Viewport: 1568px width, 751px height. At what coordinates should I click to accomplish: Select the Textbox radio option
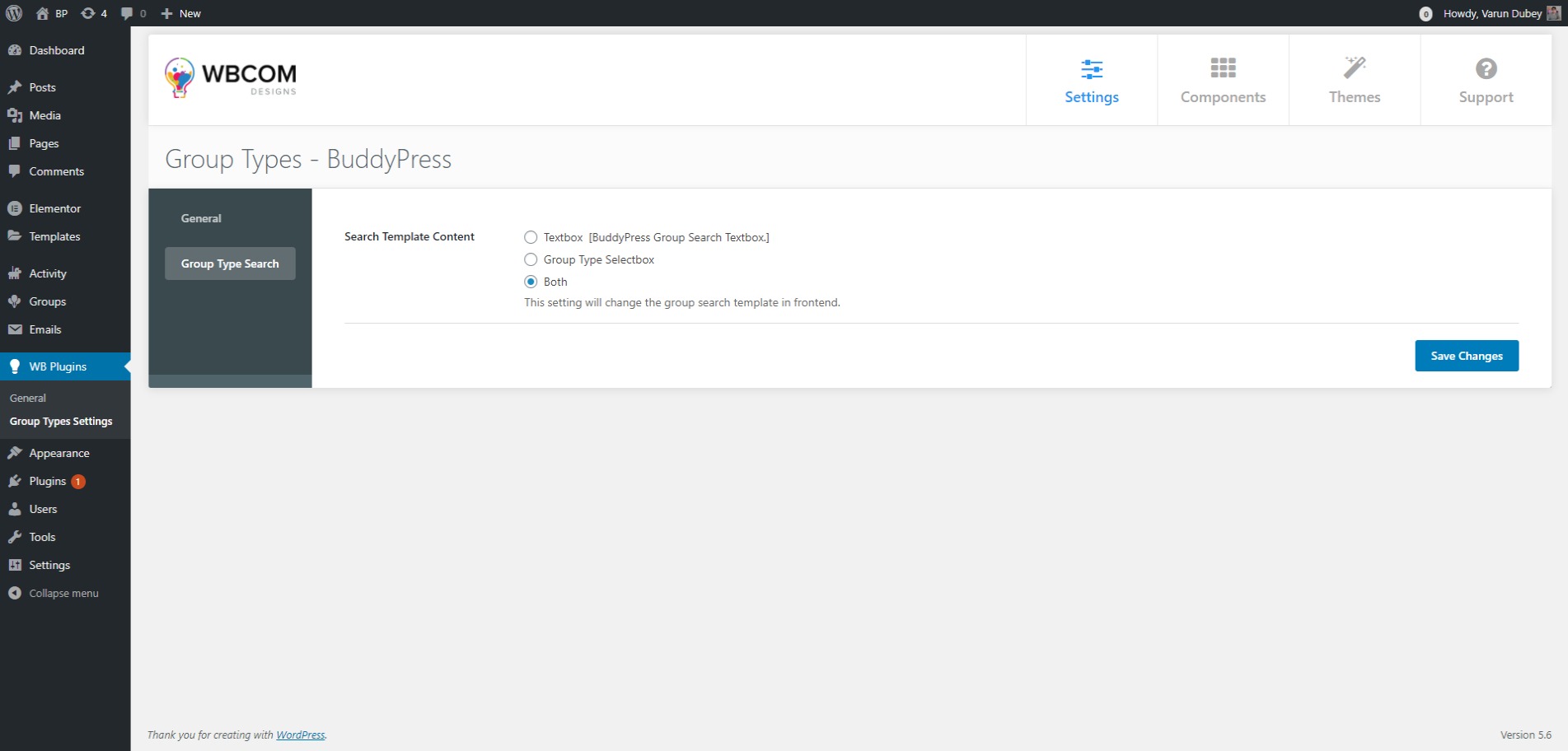[x=531, y=237]
